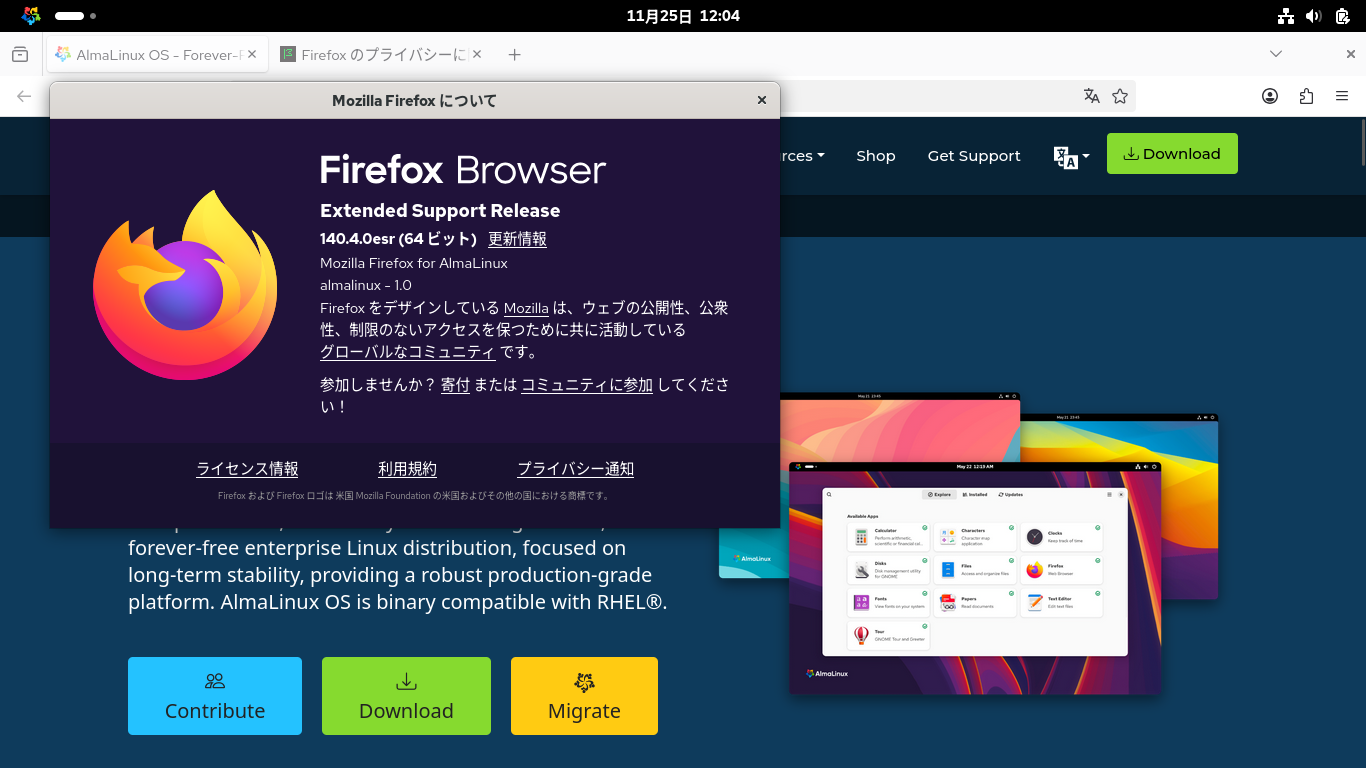The height and width of the screenshot is (768, 1366).
Task: Click the battery status icon in top bar
Action: coord(1342,16)
